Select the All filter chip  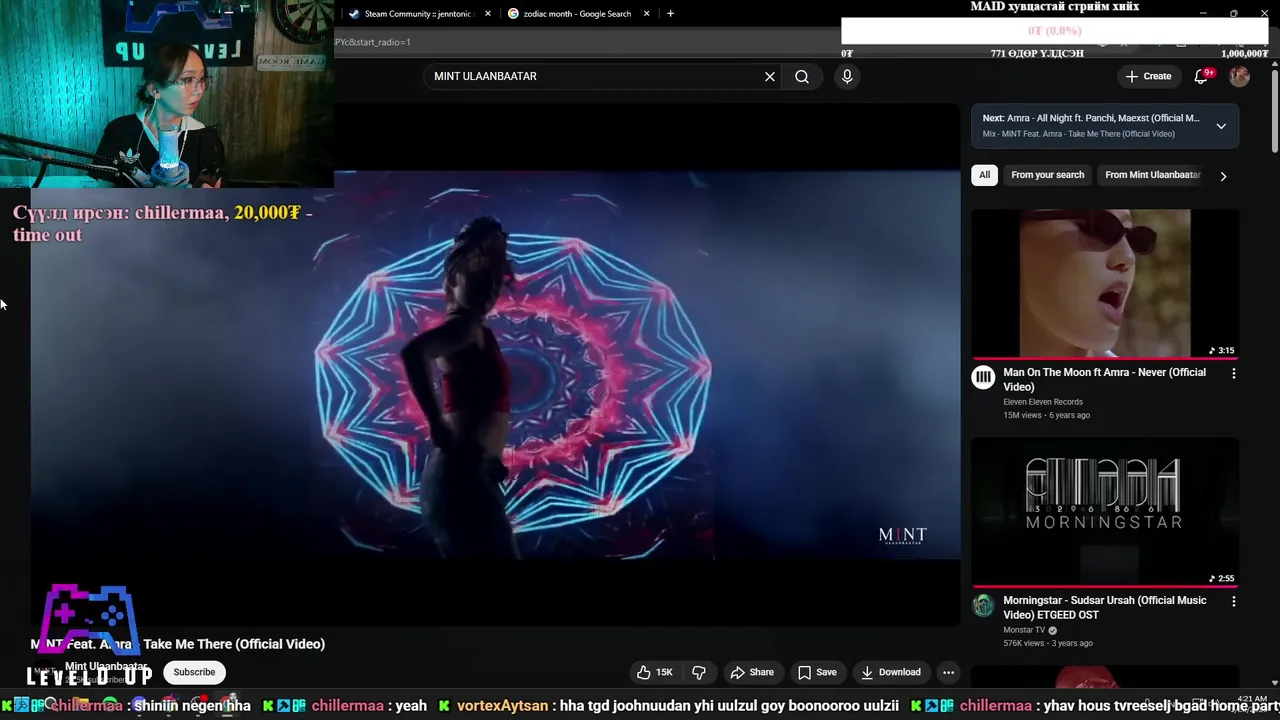(984, 175)
